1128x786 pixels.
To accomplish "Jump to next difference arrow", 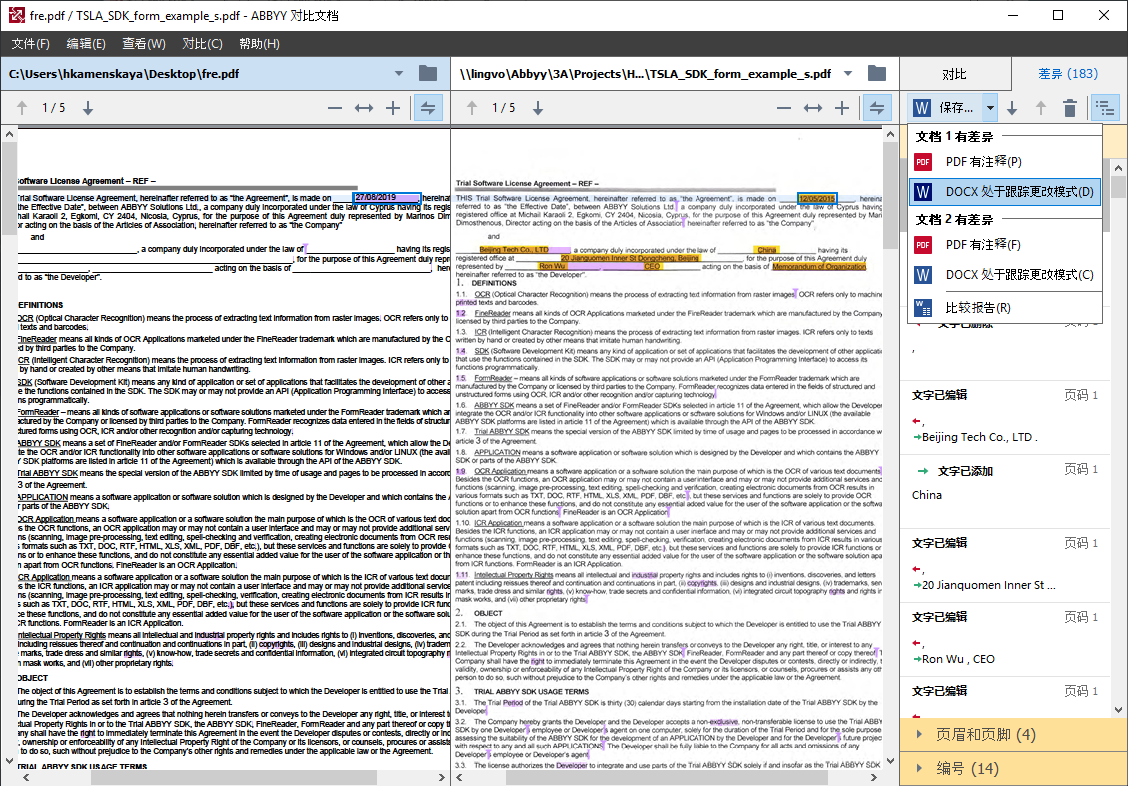I will point(1012,108).
